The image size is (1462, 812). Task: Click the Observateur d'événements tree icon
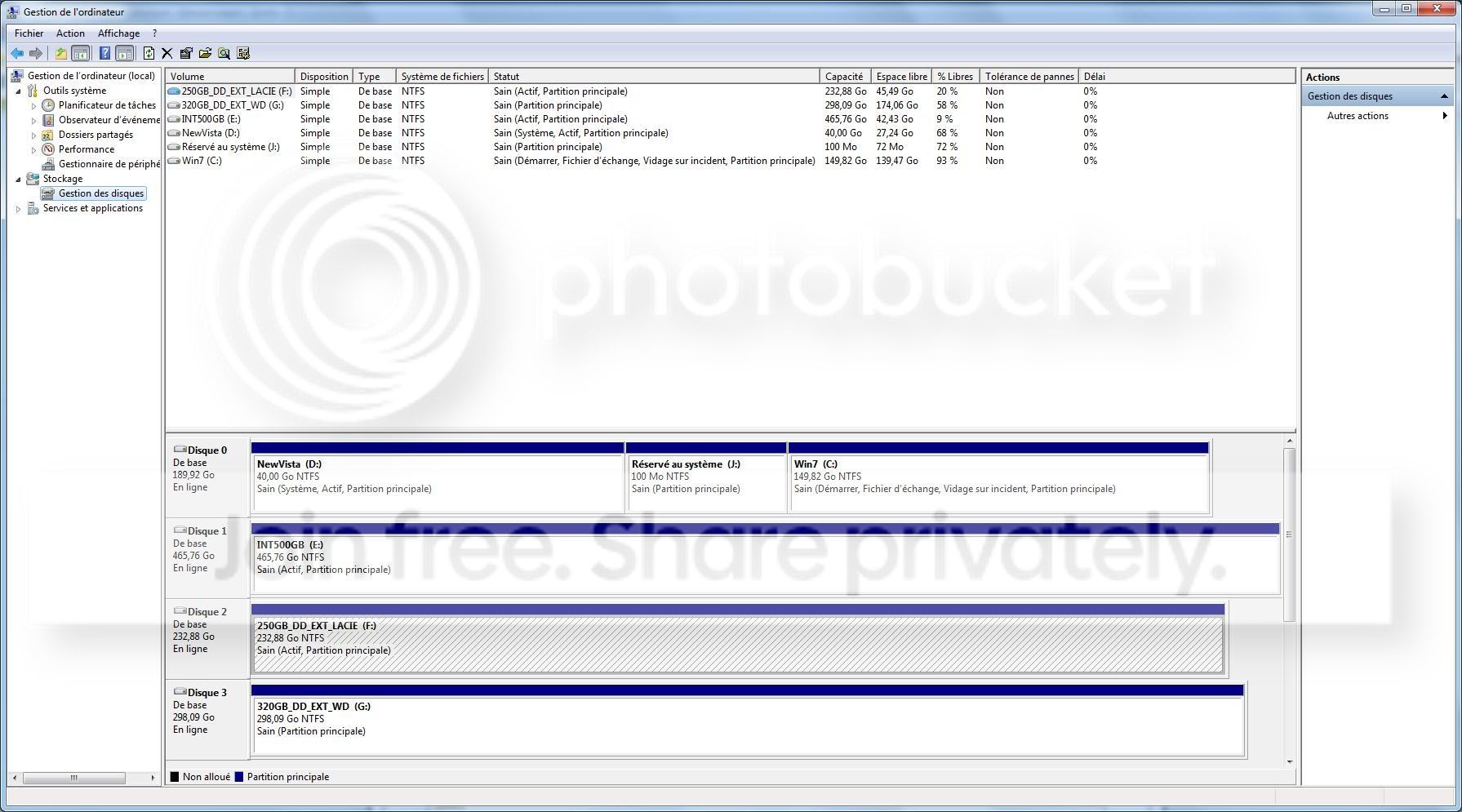[48, 120]
